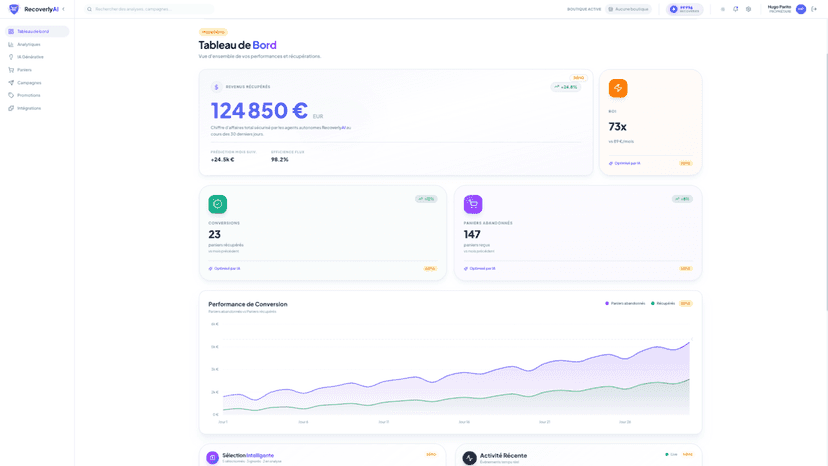Toggle the Paniers abandonnés chart legend
Screen dimensions: 828x466
[x=625, y=303]
